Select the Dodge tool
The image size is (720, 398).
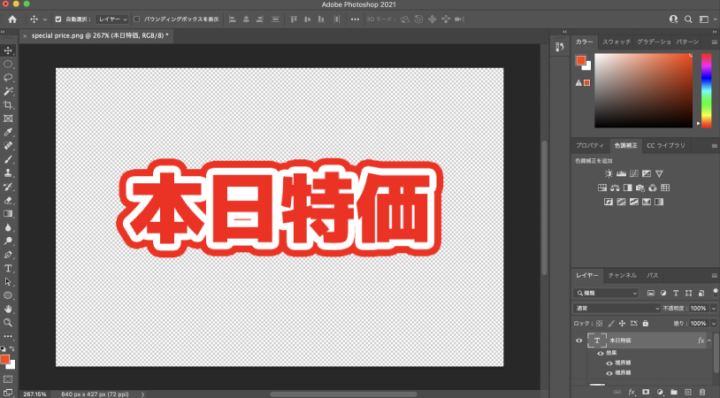click(8, 241)
